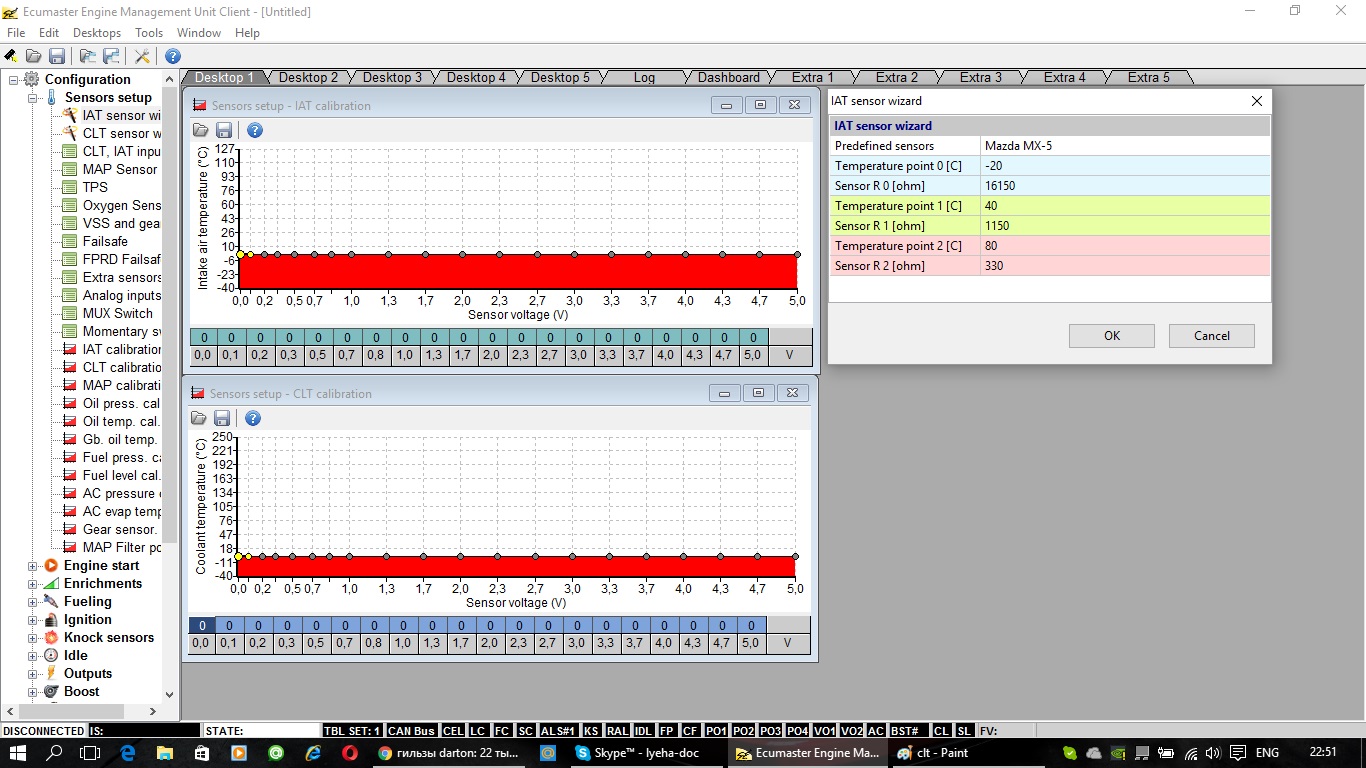
Task: Open Skype from the Windows taskbar
Action: click(637, 753)
